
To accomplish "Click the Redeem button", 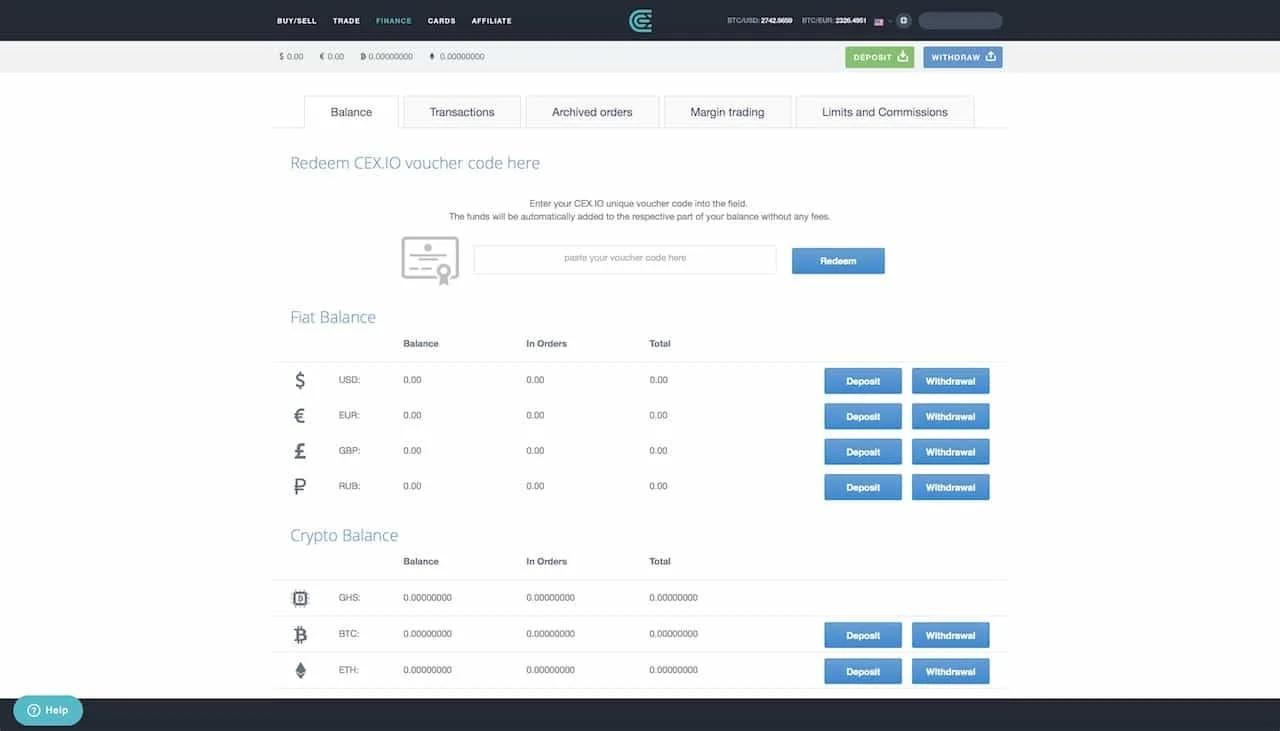I will (837, 260).
